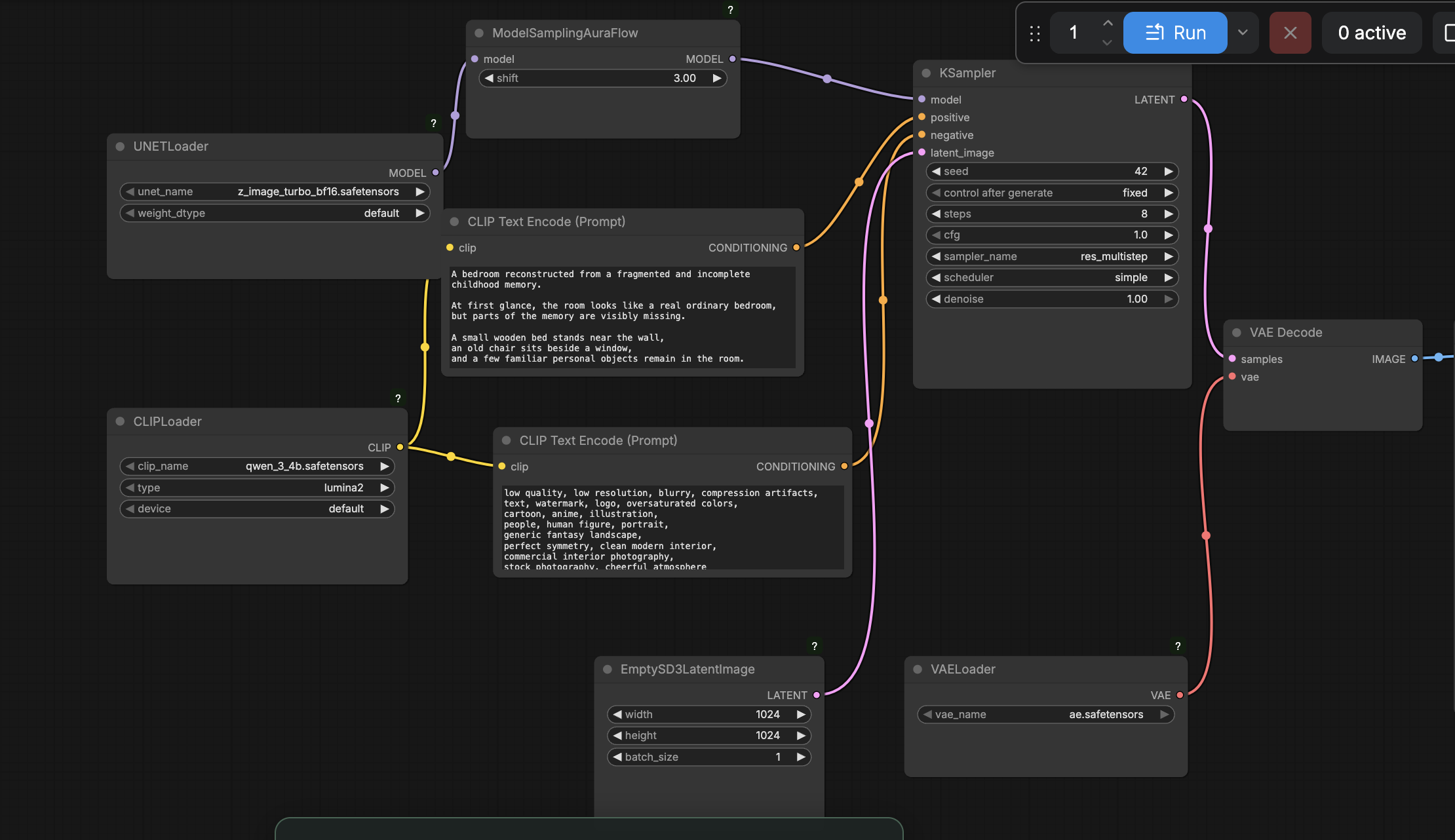Click the Run queue button

point(1174,33)
